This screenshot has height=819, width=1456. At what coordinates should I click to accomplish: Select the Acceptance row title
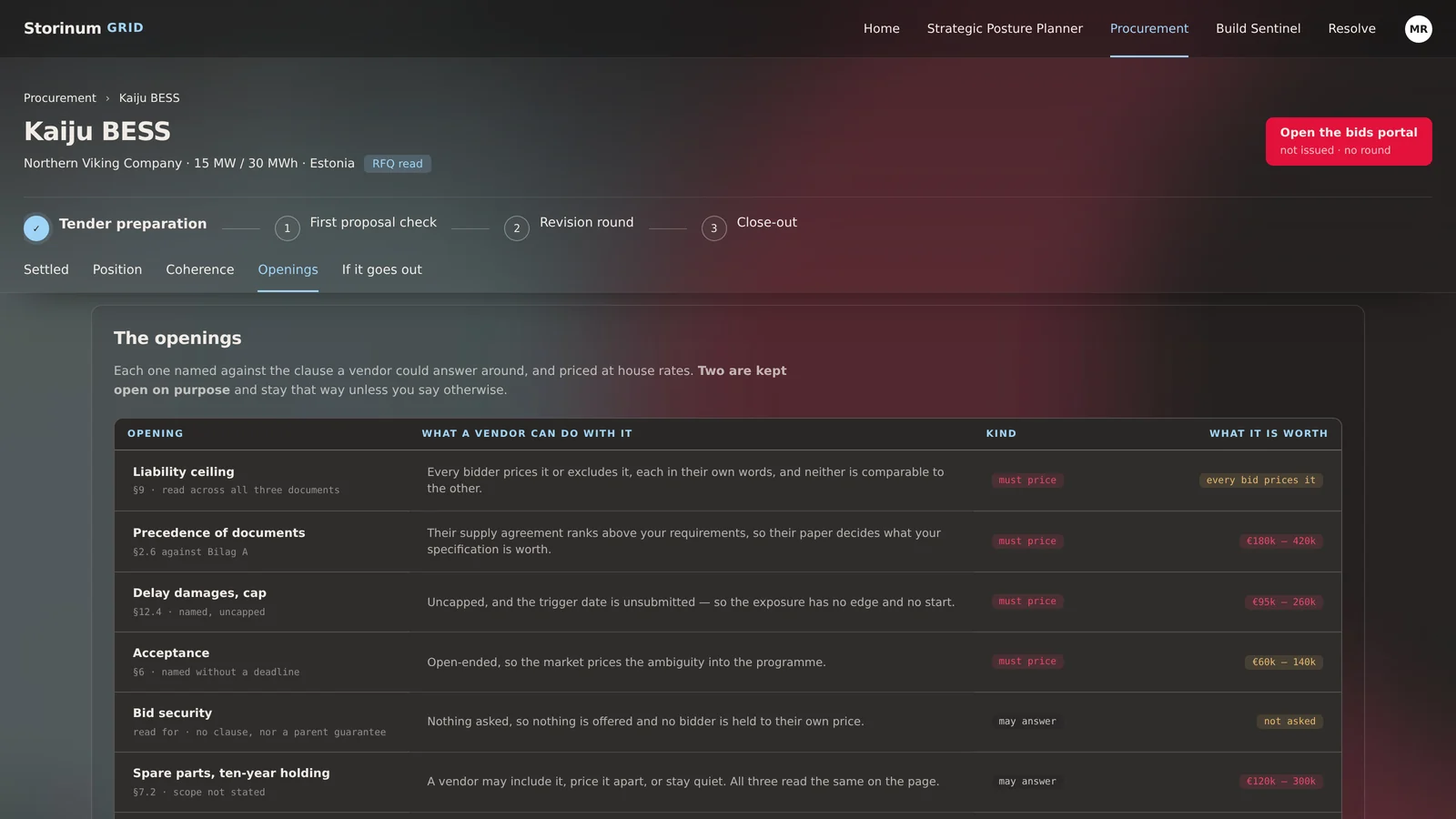point(171,652)
